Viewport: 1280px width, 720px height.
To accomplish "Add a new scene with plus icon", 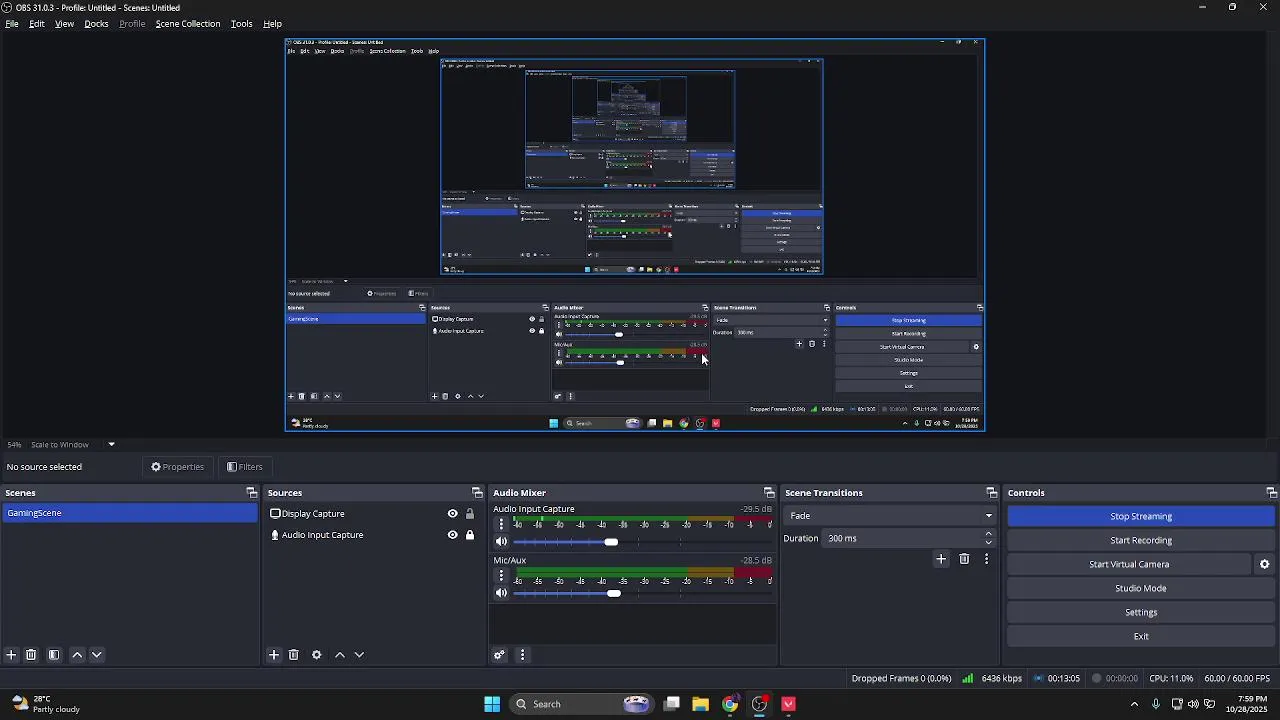I will [11, 655].
